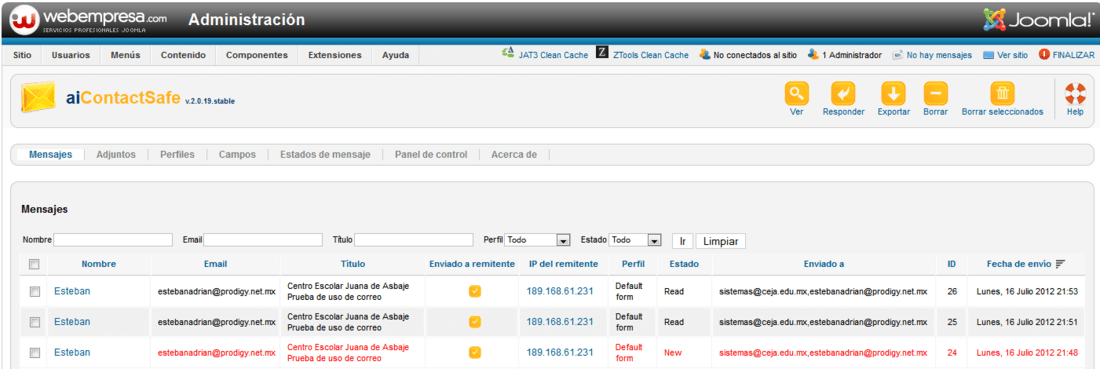Image resolution: width=1100 pixels, height=369 pixels.
Task: Click the Ver magnifier icon
Action: [796, 93]
